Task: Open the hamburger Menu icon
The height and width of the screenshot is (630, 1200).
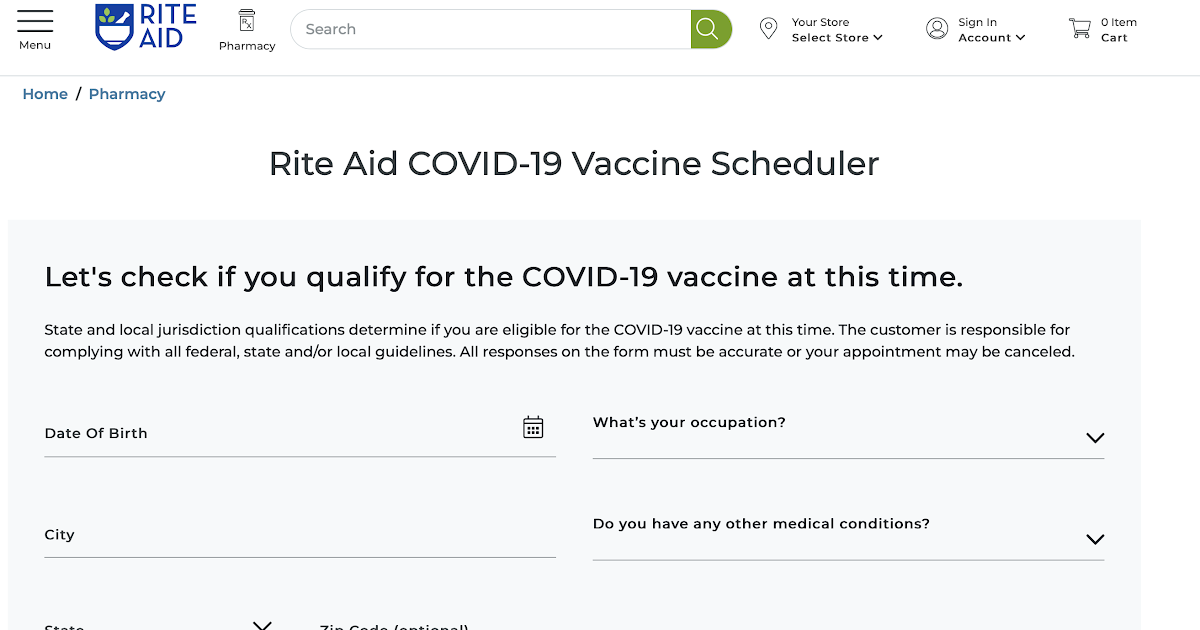Action: pyautogui.click(x=35, y=22)
